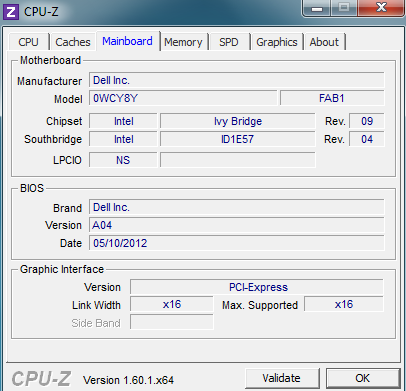
Task: Click the BIOS Brand Dell Inc. field
Action: (237, 207)
